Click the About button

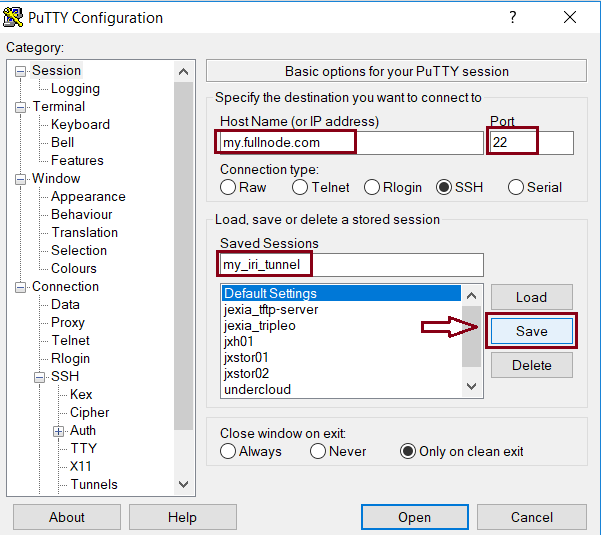tap(67, 517)
